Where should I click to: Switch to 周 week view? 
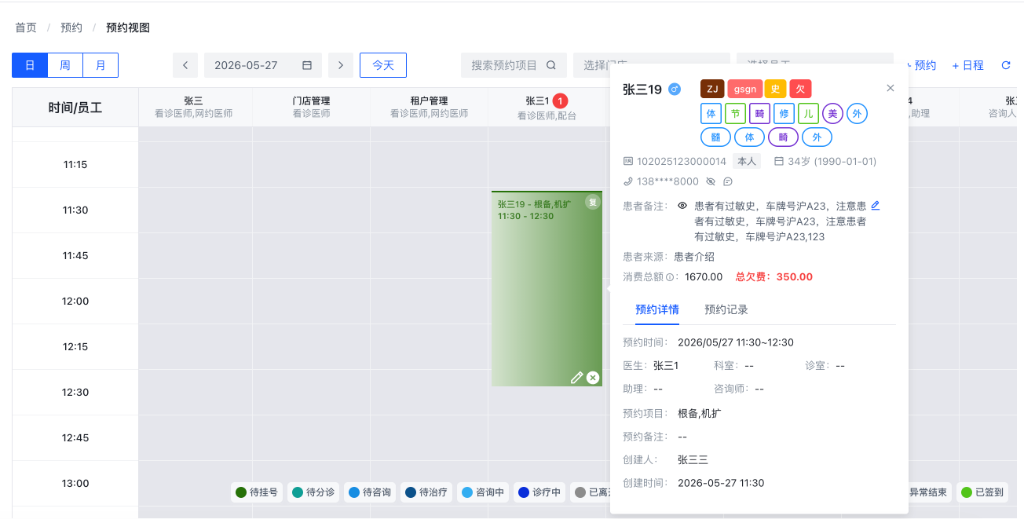tap(65, 65)
